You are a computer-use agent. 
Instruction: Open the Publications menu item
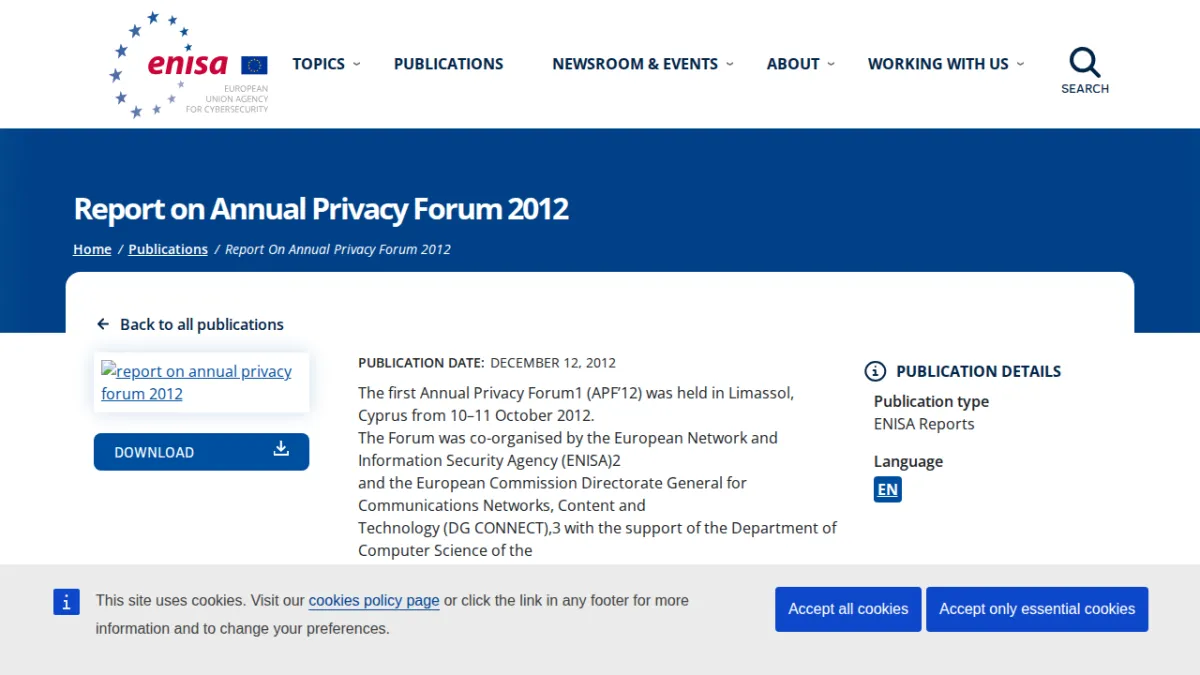(x=449, y=64)
